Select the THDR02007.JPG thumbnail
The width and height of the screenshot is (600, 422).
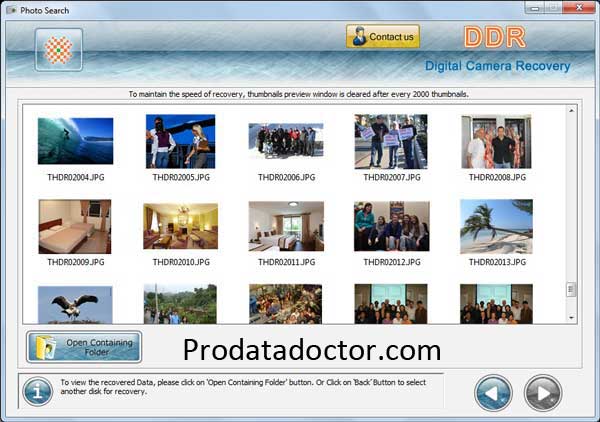click(x=391, y=141)
